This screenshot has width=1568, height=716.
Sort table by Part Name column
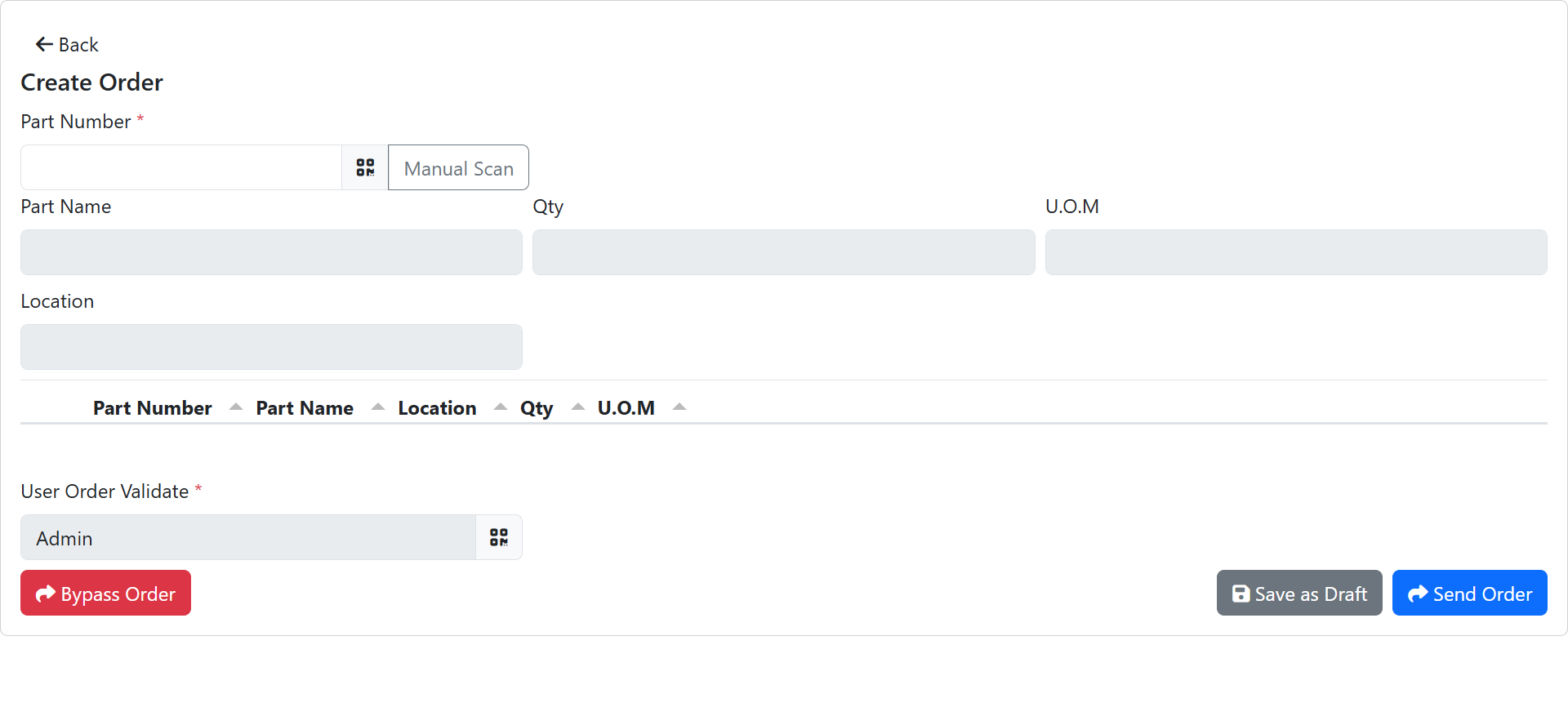click(320, 407)
